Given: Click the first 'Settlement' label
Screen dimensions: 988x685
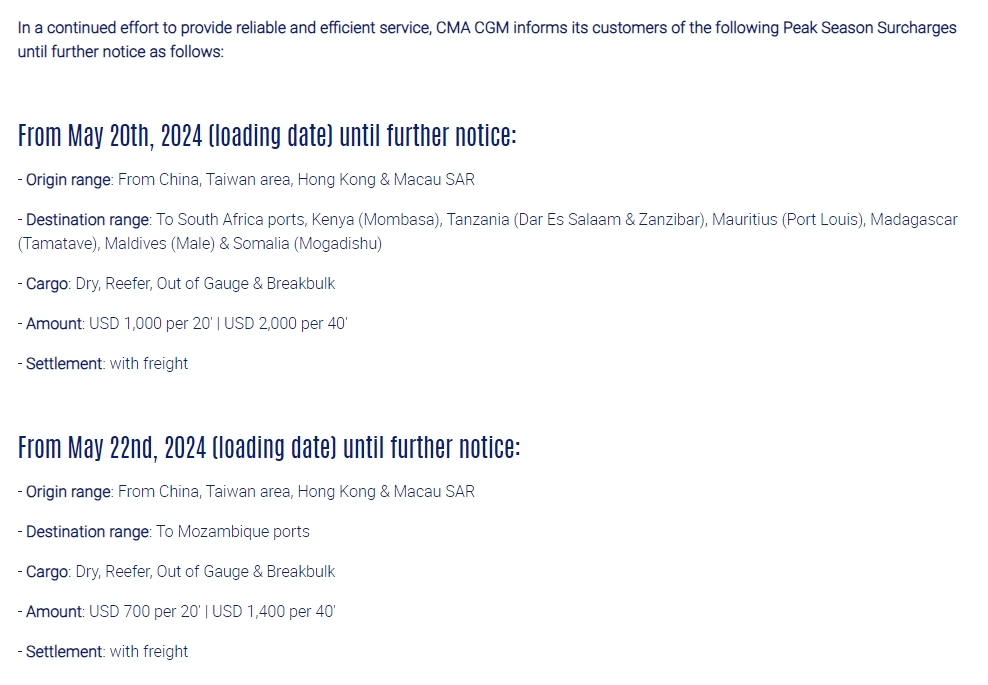Looking at the screenshot, I should (64, 364).
